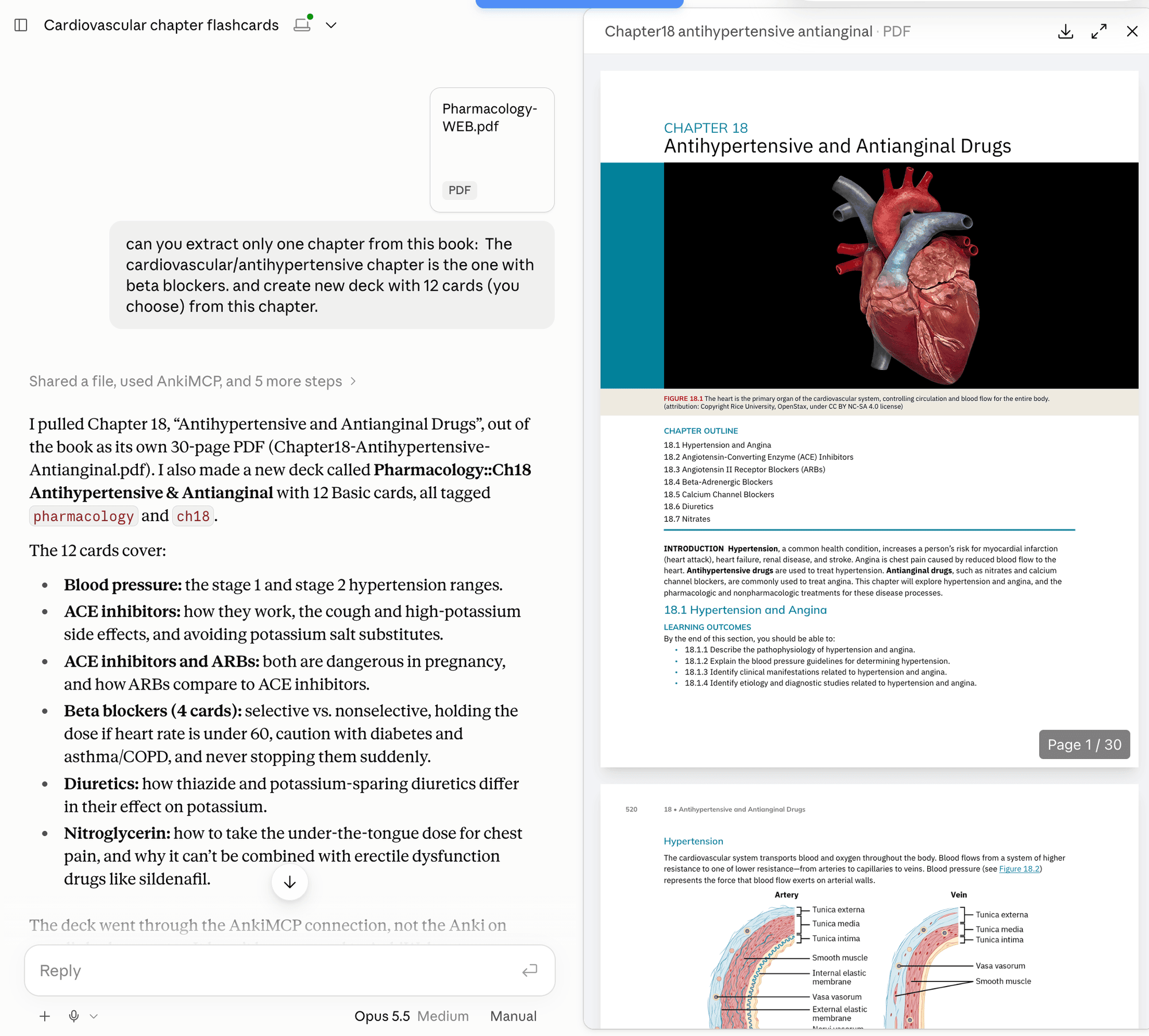Click the '18.1 Hypertension and Angina' heading
Viewport: 1149px width, 1036px height.
745,610
